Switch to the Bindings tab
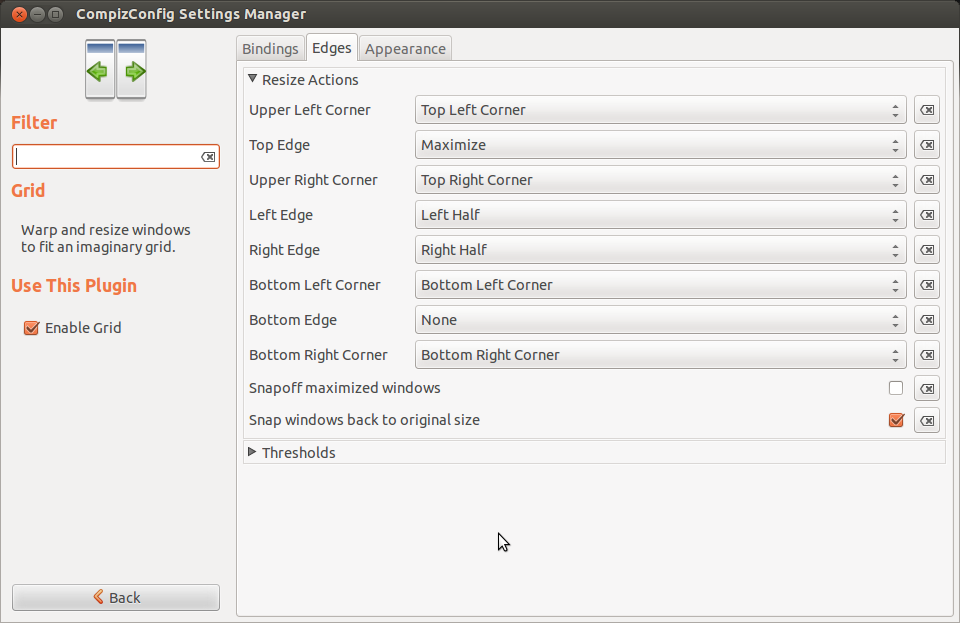This screenshot has width=960, height=623. click(x=270, y=48)
